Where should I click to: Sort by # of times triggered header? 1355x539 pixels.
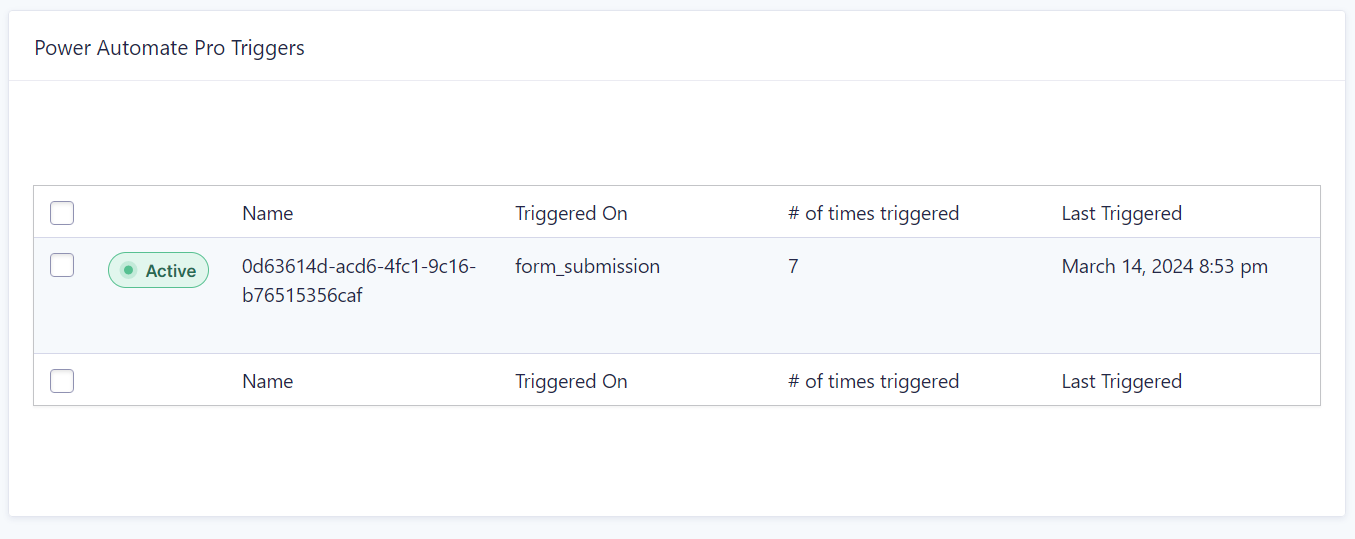(x=873, y=213)
